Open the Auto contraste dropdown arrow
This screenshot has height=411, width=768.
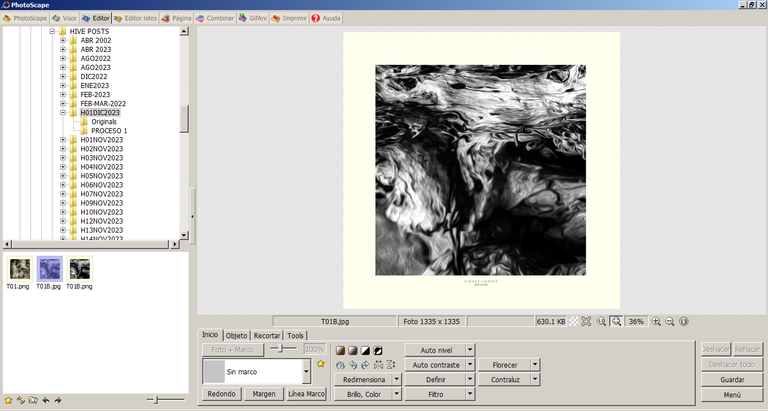tap(470, 364)
